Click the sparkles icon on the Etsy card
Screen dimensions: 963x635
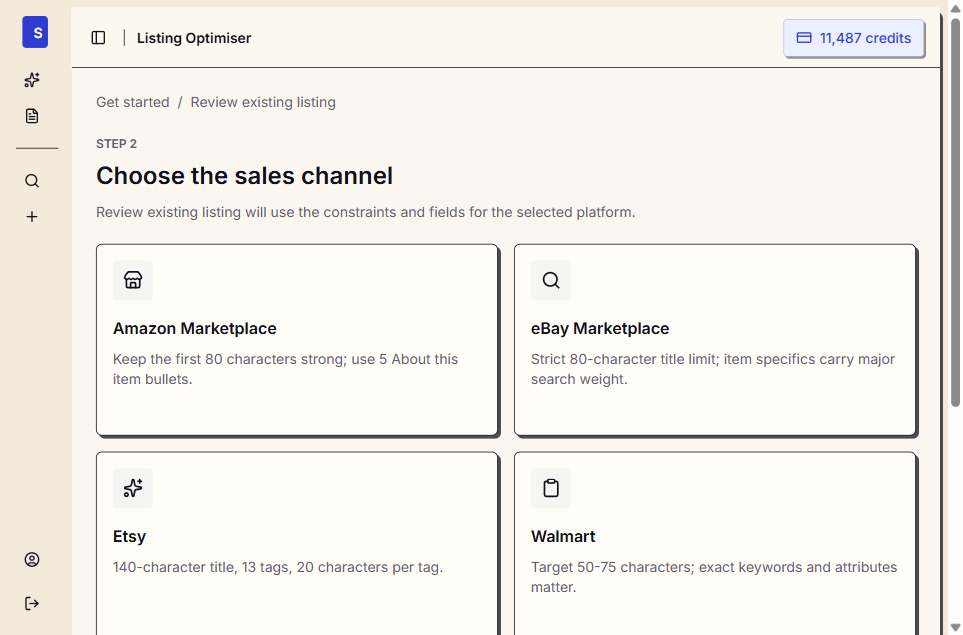tap(133, 488)
